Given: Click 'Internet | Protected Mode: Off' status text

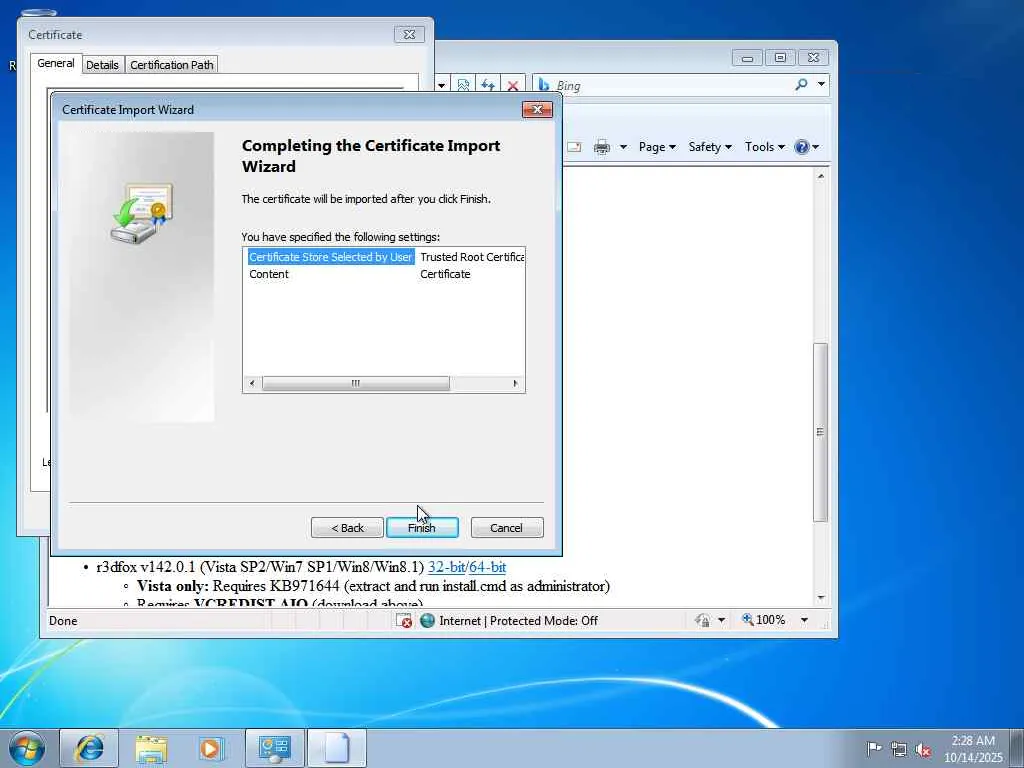Looking at the screenshot, I should point(519,620).
